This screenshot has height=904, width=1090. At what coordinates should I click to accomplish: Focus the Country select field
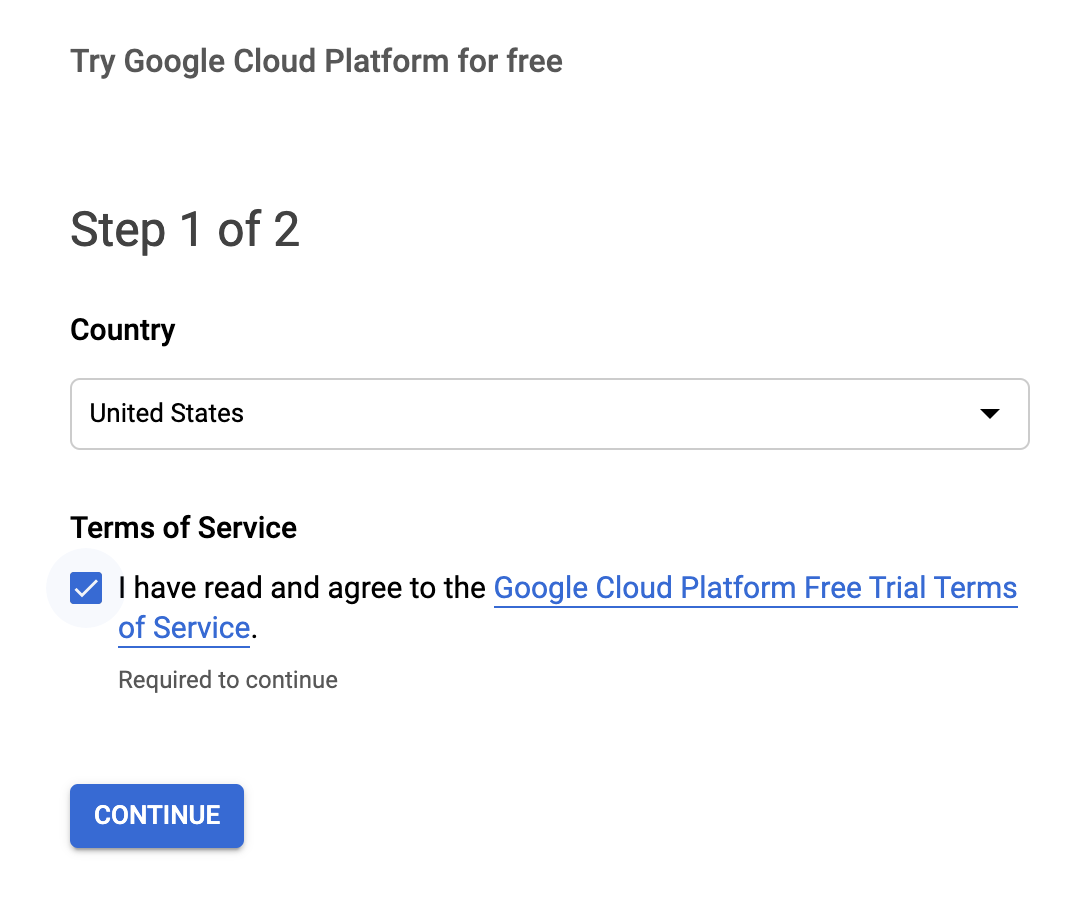tap(549, 413)
